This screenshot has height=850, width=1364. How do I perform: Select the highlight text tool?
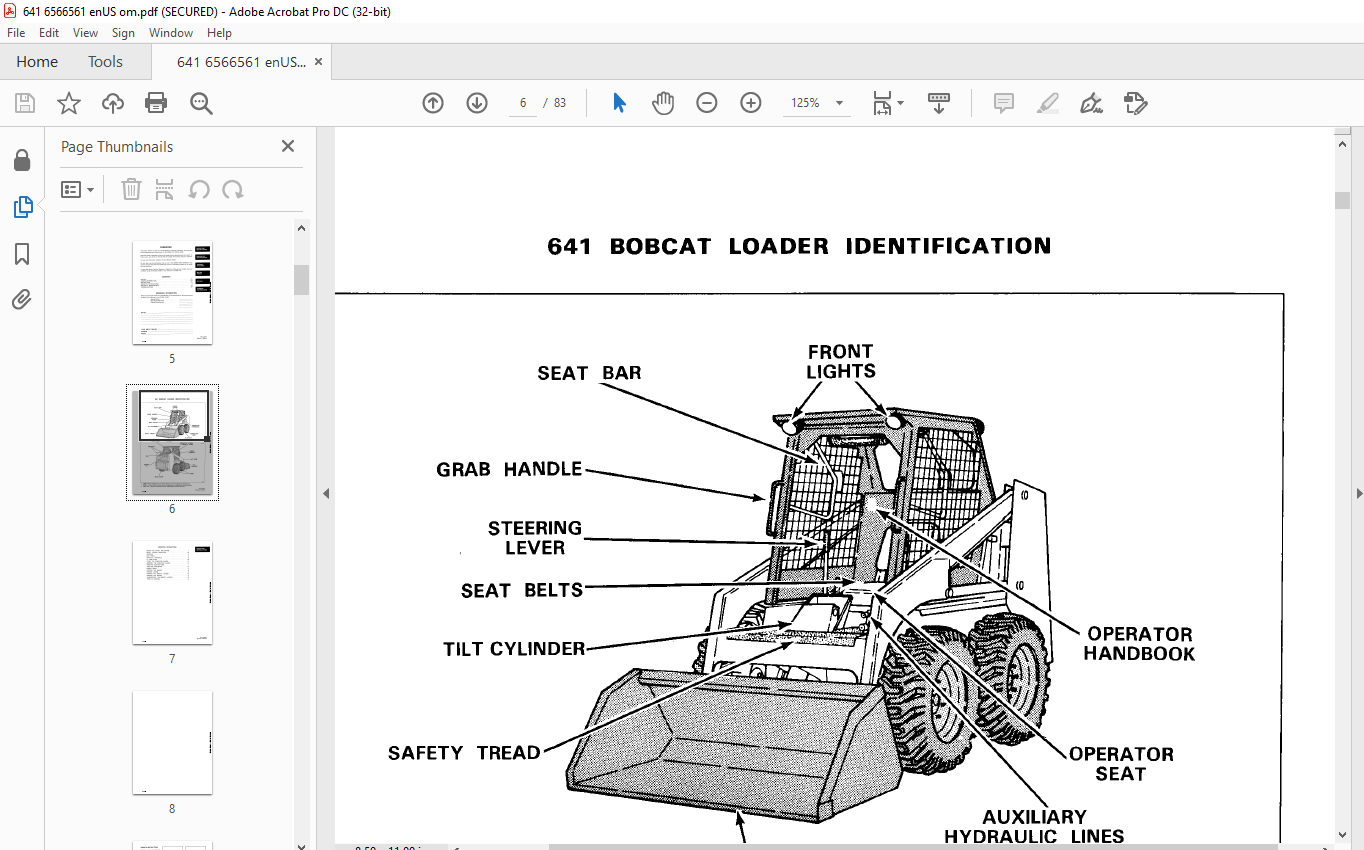[1048, 103]
